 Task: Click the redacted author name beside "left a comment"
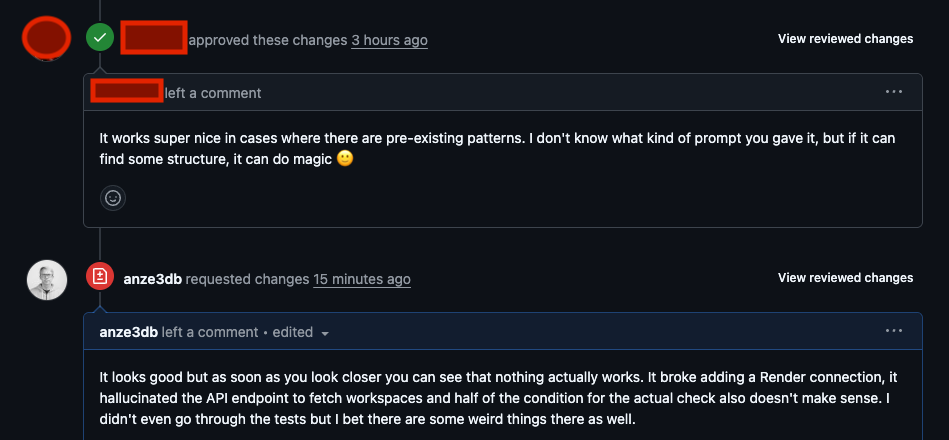127,91
